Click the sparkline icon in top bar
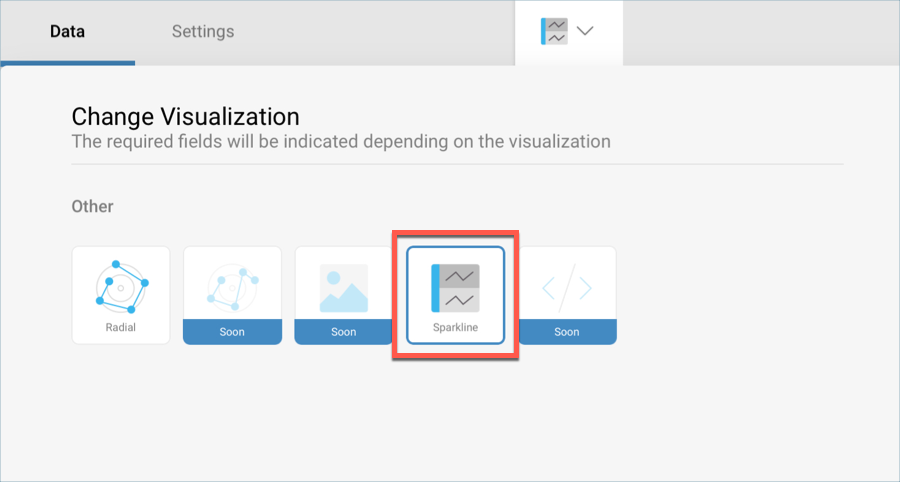 tap(554, 31)
